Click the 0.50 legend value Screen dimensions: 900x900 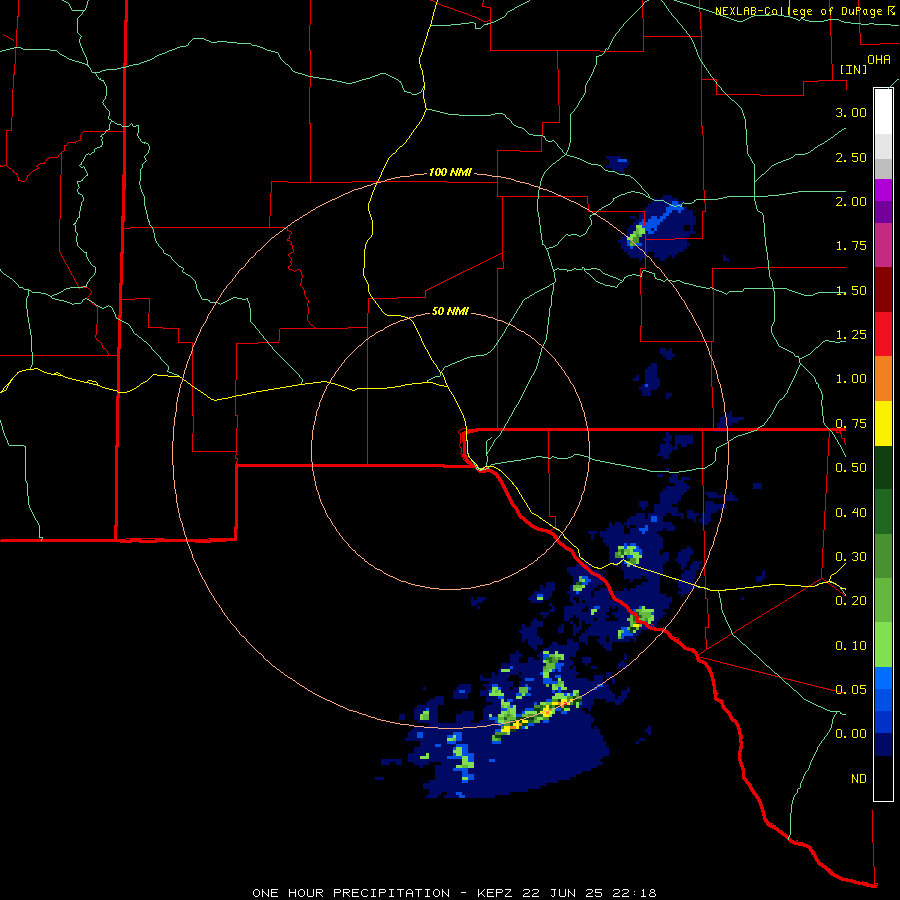(851, 468)
